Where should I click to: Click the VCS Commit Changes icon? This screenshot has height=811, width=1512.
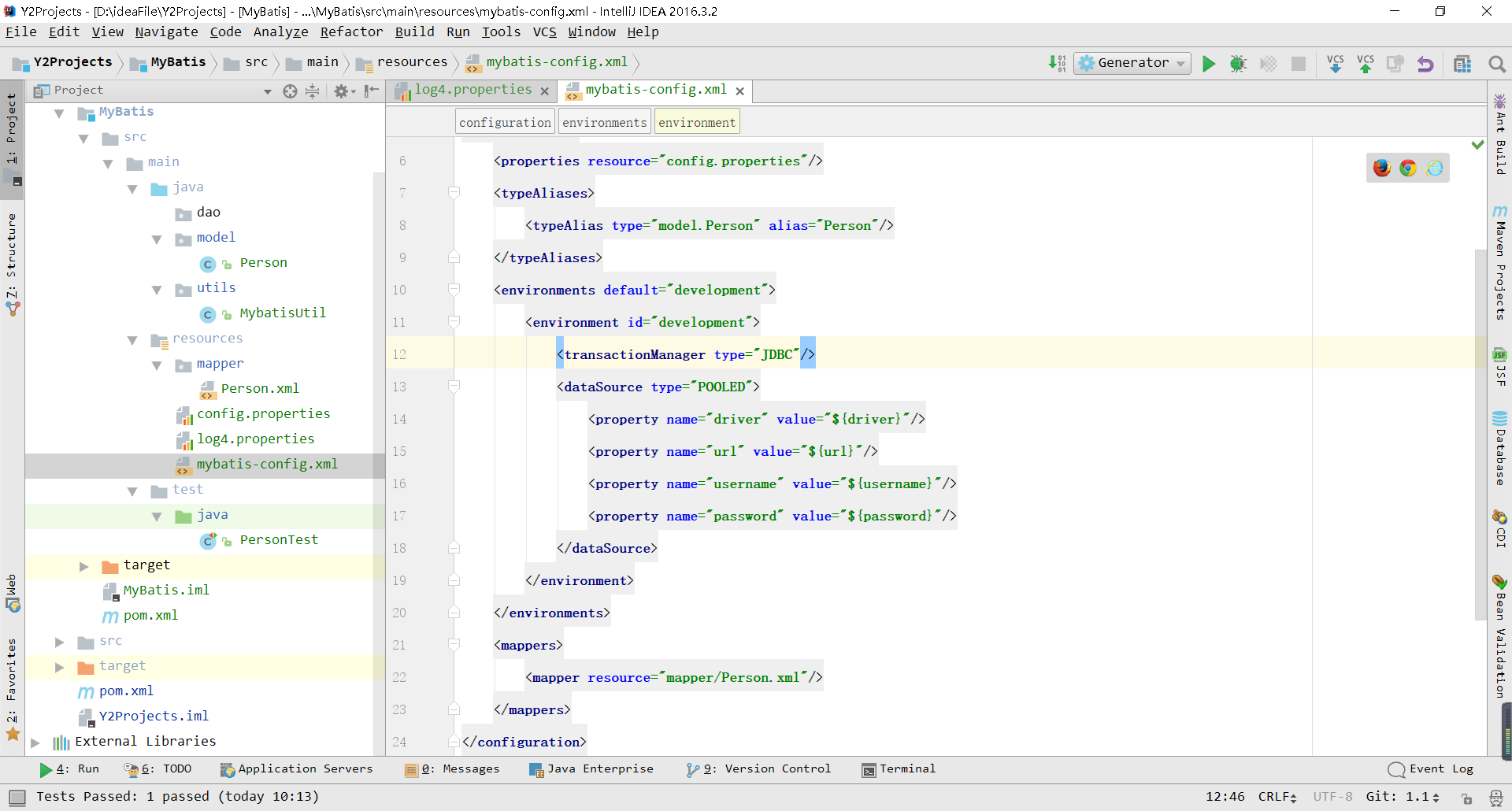pyautogui.click(x=1366, y=64)
